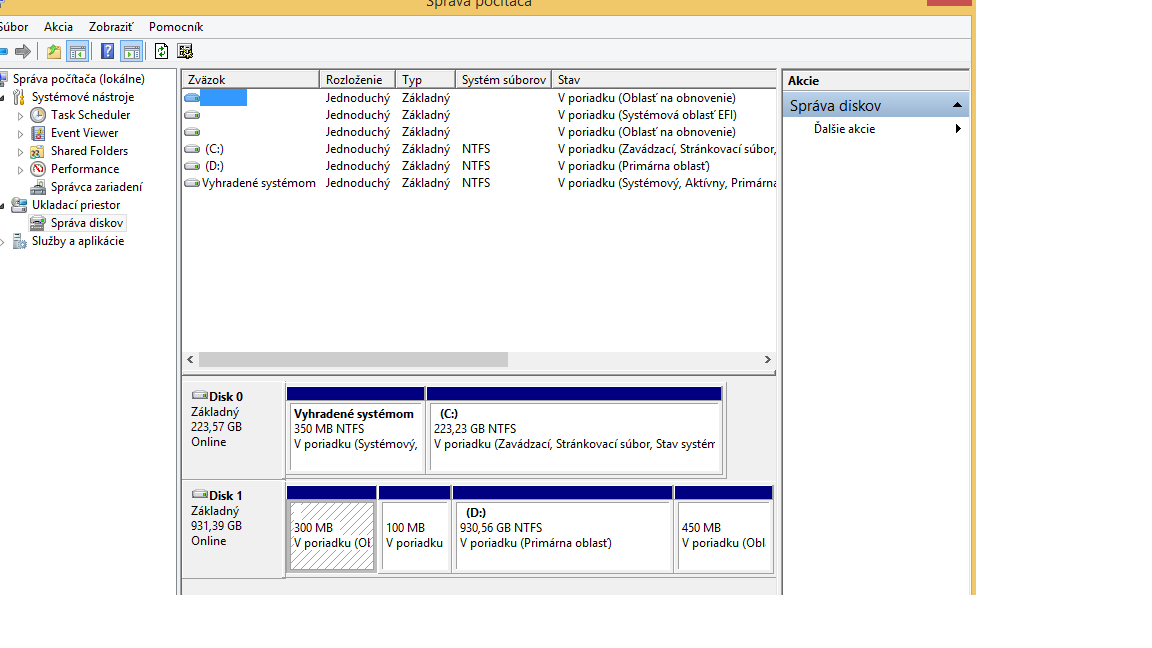Sort by the Systém súborov column header
The image size is (1152, 648).
(x=504, y=79)
